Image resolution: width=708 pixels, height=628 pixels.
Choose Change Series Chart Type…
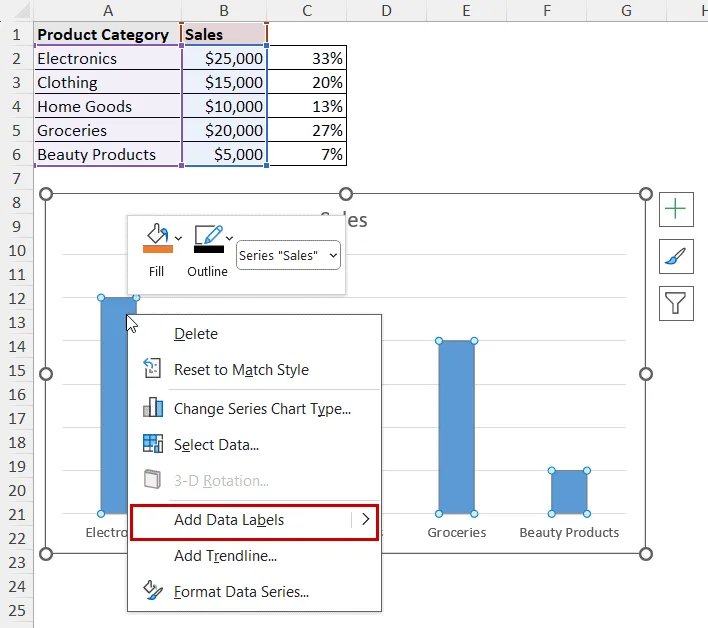click(x=254, y=409)
